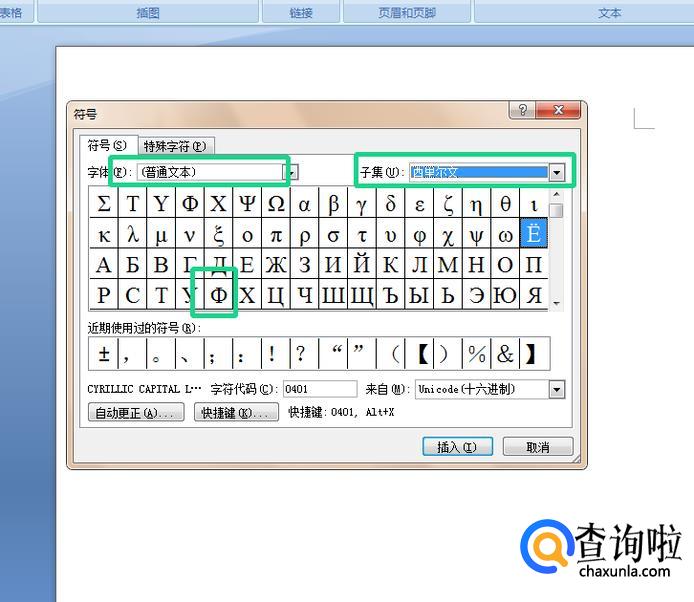Viewport: 694px width, 602px height.
Task: Click the symbol grid scrollbar thumb
Action: click(557, 210)
